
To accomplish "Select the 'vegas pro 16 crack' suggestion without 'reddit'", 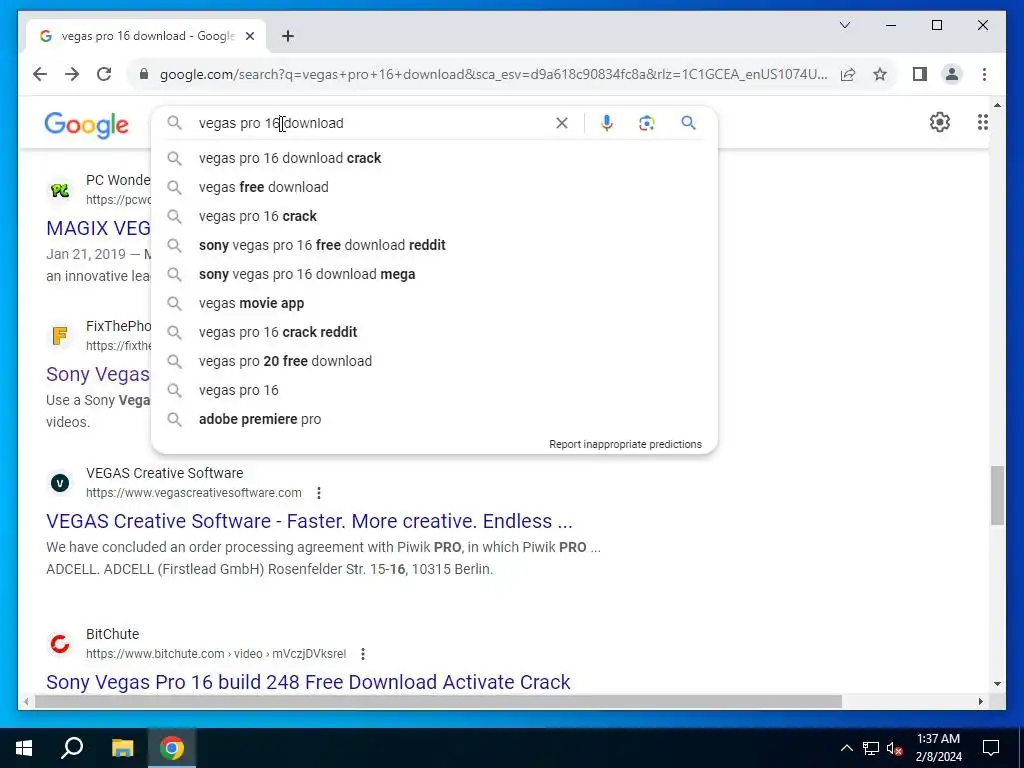I will [x=434, y=216].
